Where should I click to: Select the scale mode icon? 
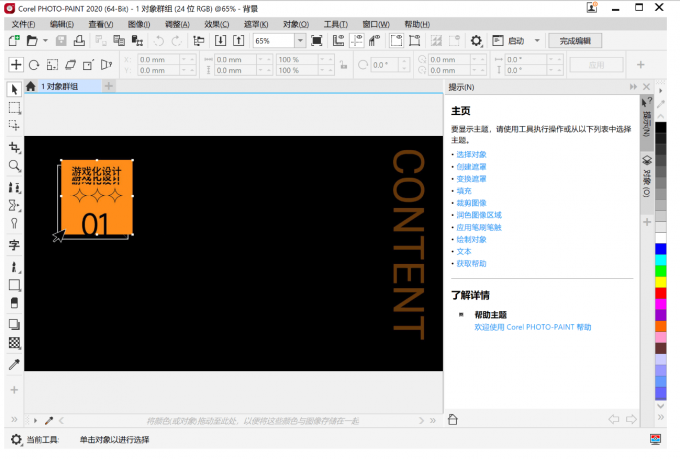(52, 65)
